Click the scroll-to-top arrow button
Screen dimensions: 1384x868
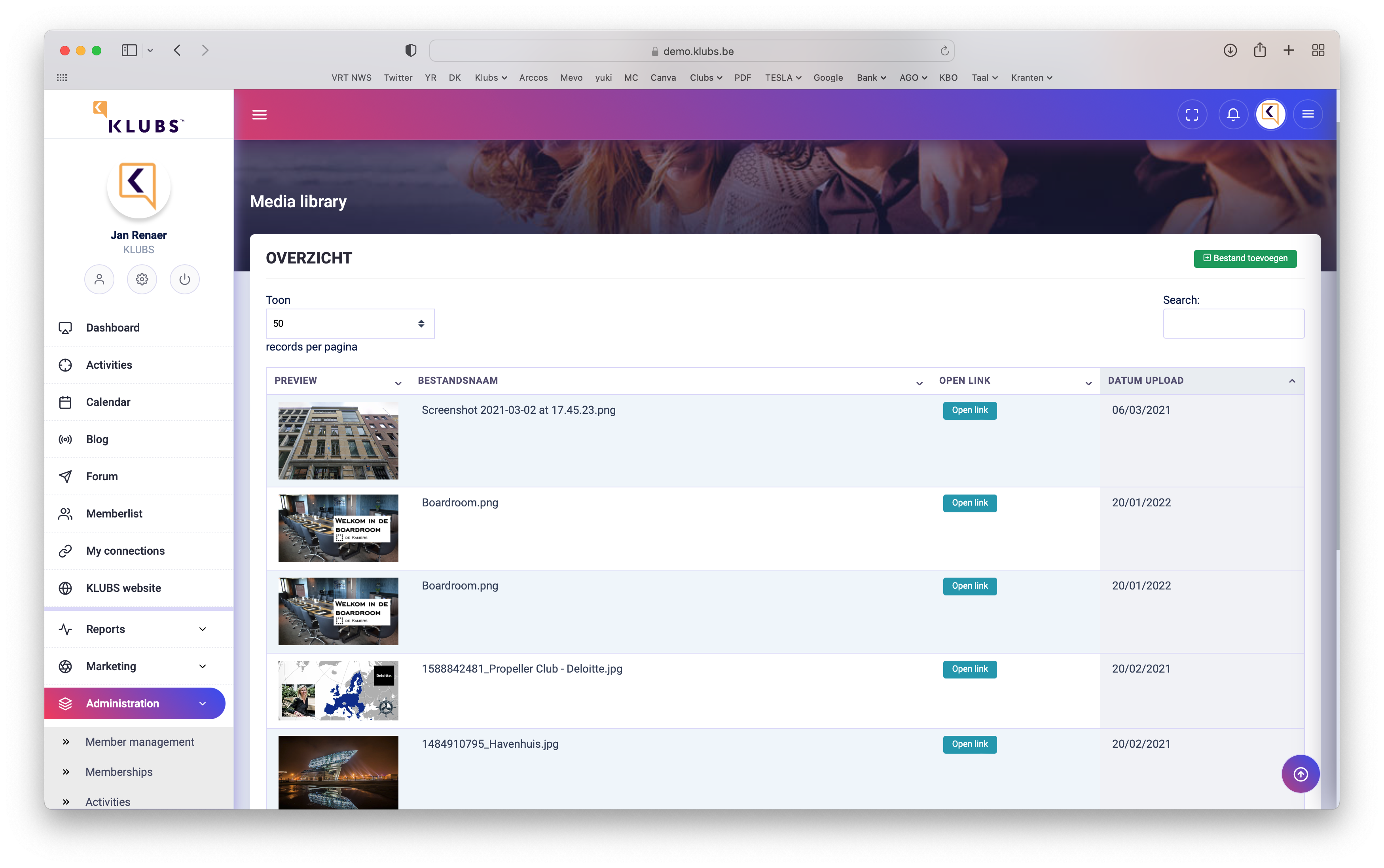[1300, 774]
